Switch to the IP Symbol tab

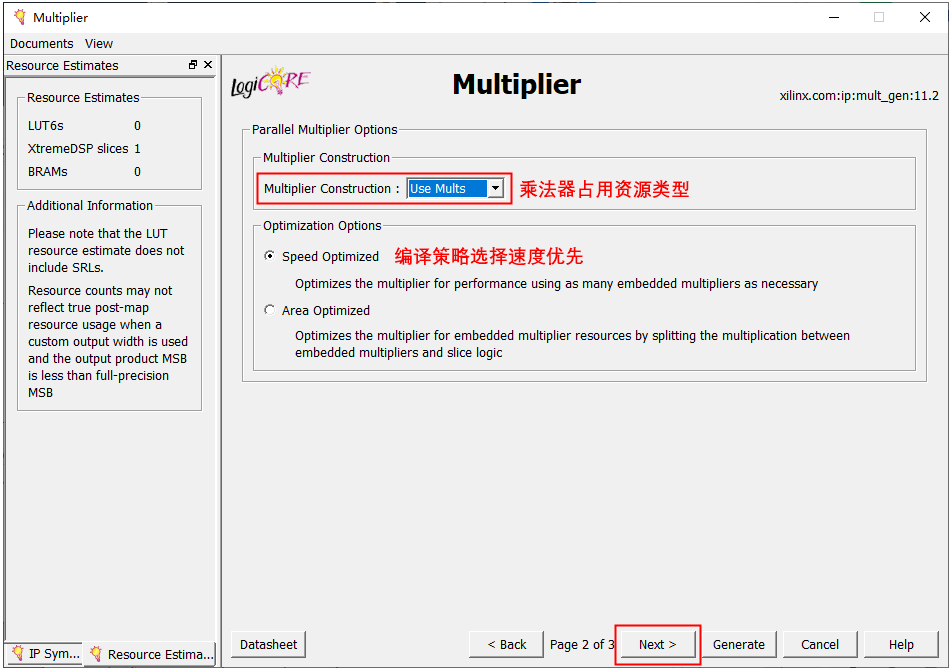(44, 654)
